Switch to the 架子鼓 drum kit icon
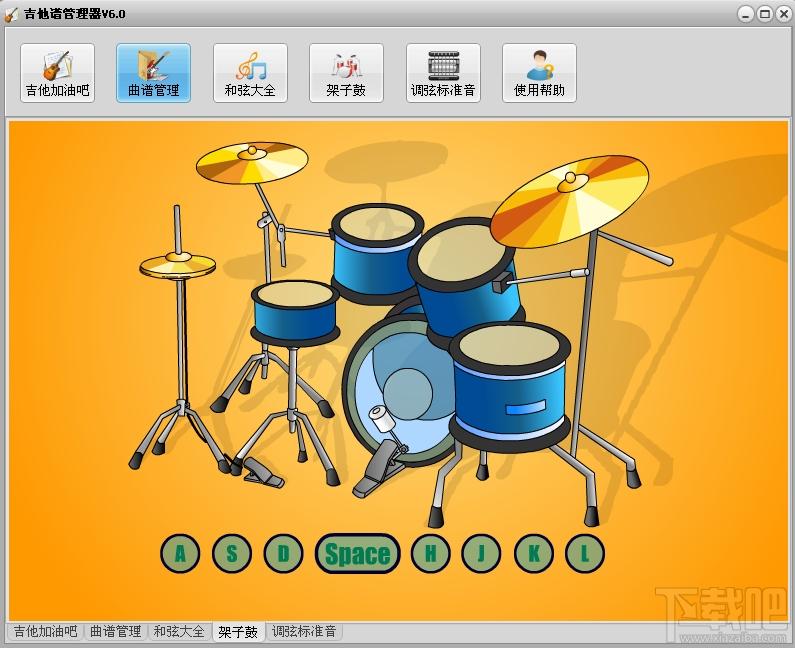Screen dimensions: 795x648 click(x=346, y=73)
